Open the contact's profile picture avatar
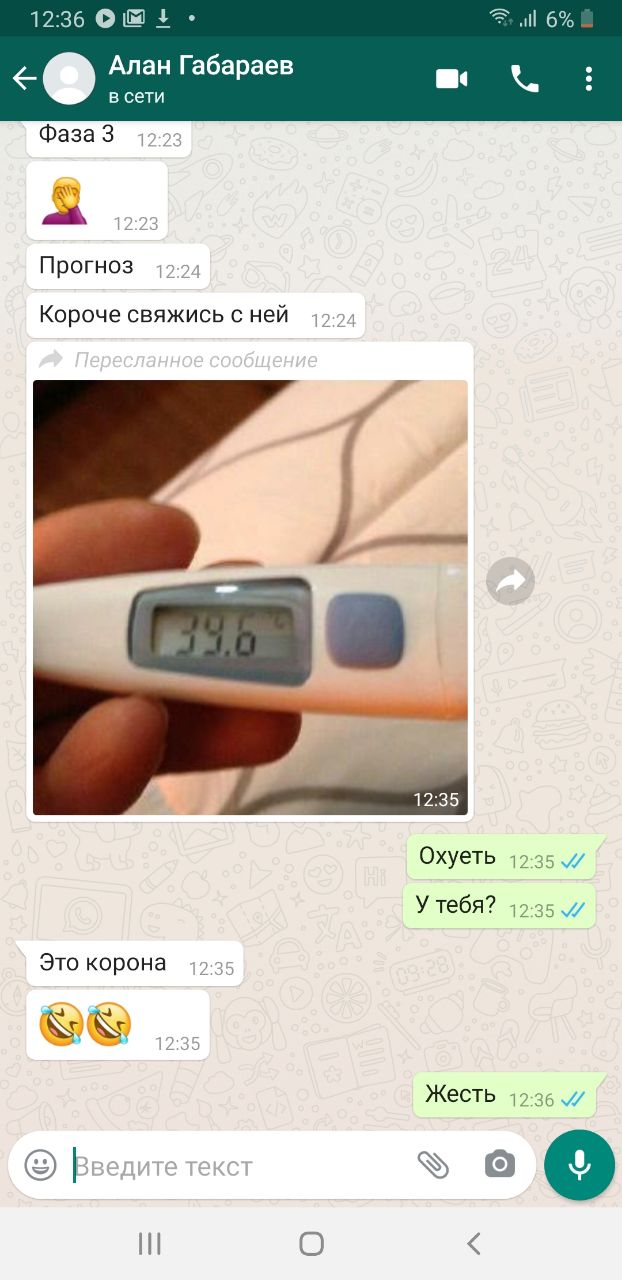622x1280 pixels. tap(70, 79)
